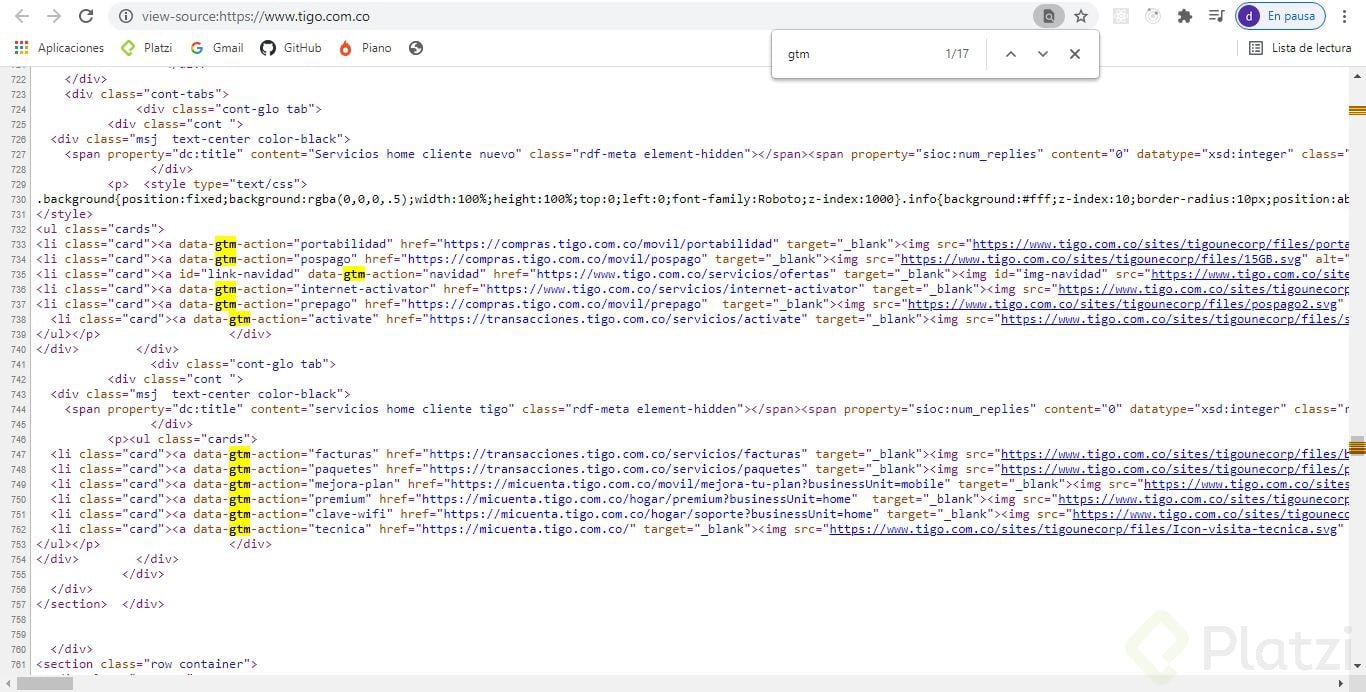
Task: Click the find field containing 'gtm'
Action: [860, 54]
